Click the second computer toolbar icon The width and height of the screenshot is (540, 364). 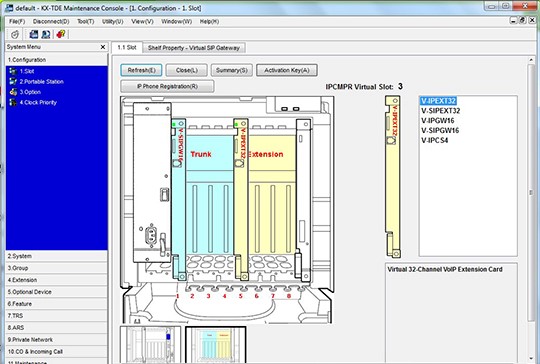(46, 34)
